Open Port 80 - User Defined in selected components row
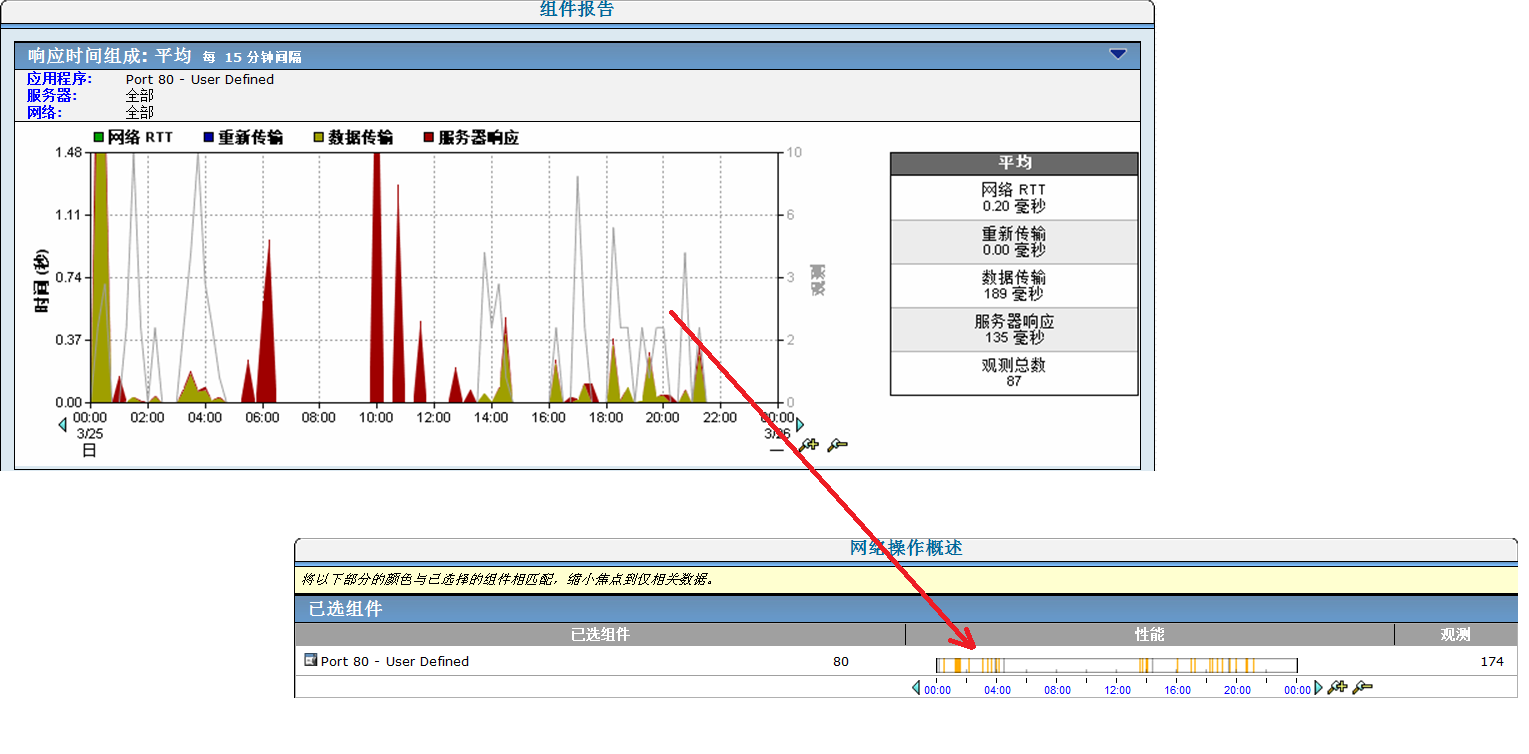This screenshot has width=1529, height=754. pyautogui.click(x=395, y=661)
